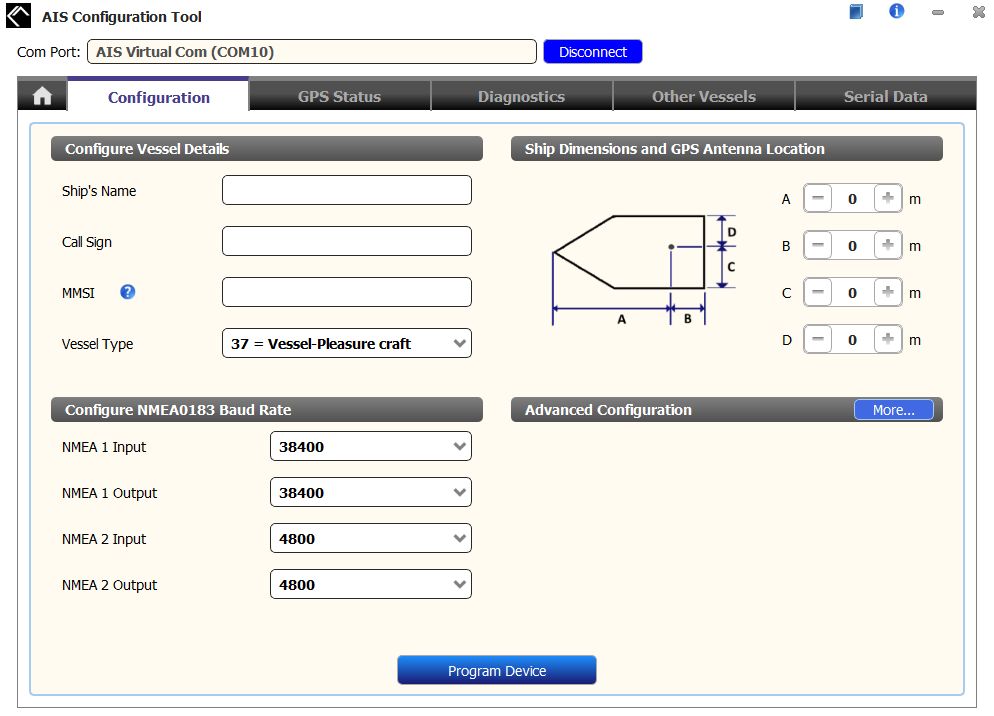Click the Disconnect button
The height and width of the screenshot is (716, 994).
[x=593, y=52]
